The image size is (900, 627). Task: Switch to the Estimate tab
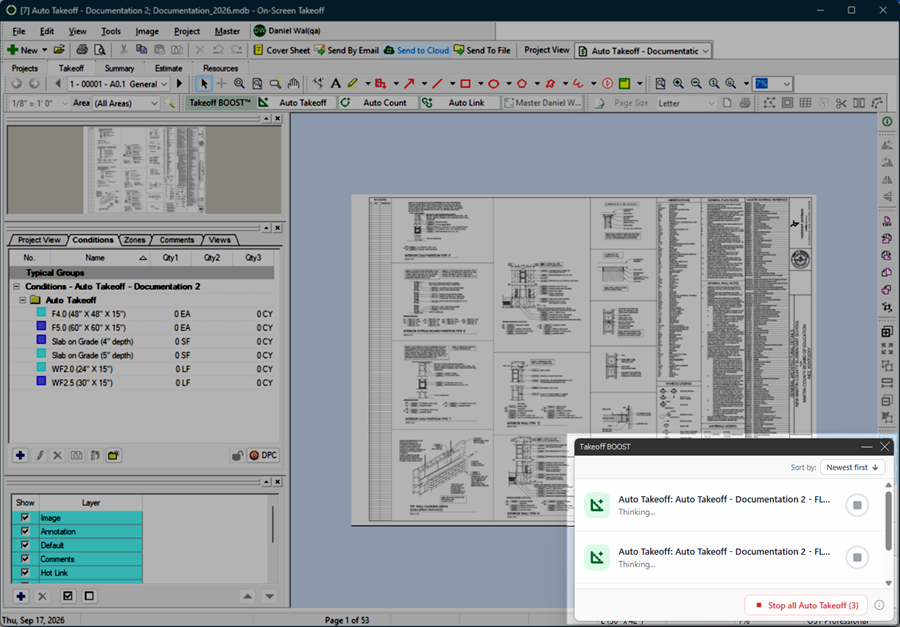(168, 68)
